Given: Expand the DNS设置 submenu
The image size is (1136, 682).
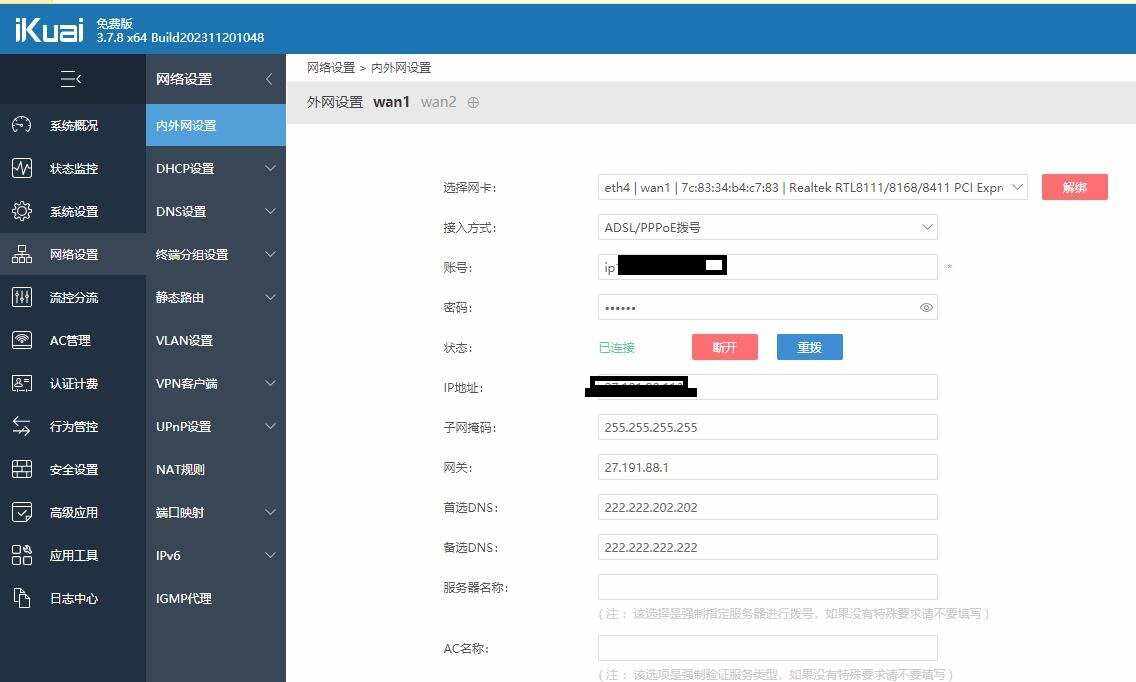Looking at the screenshot, I should click(x=270, y=211).
